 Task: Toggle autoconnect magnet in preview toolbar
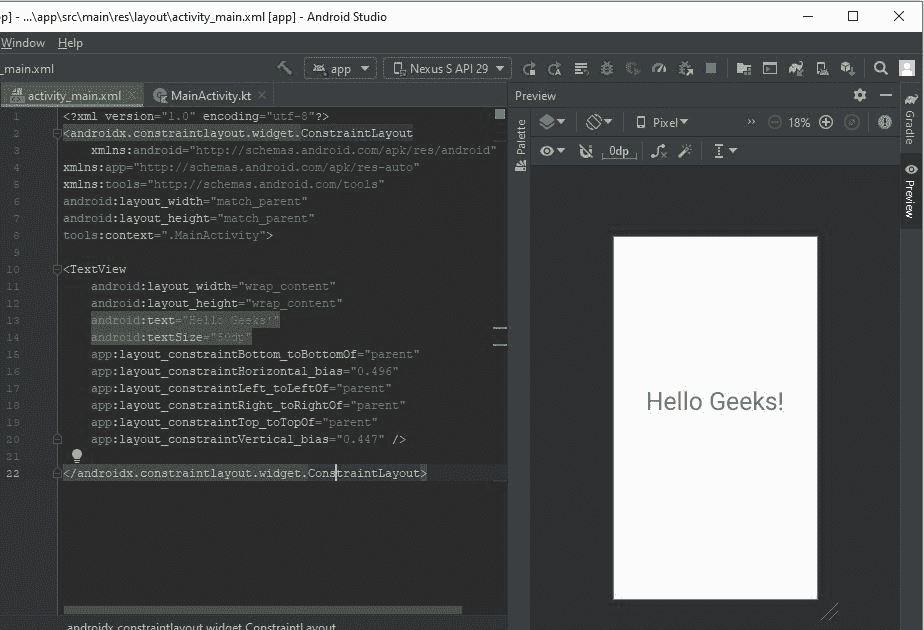point(586,151)
